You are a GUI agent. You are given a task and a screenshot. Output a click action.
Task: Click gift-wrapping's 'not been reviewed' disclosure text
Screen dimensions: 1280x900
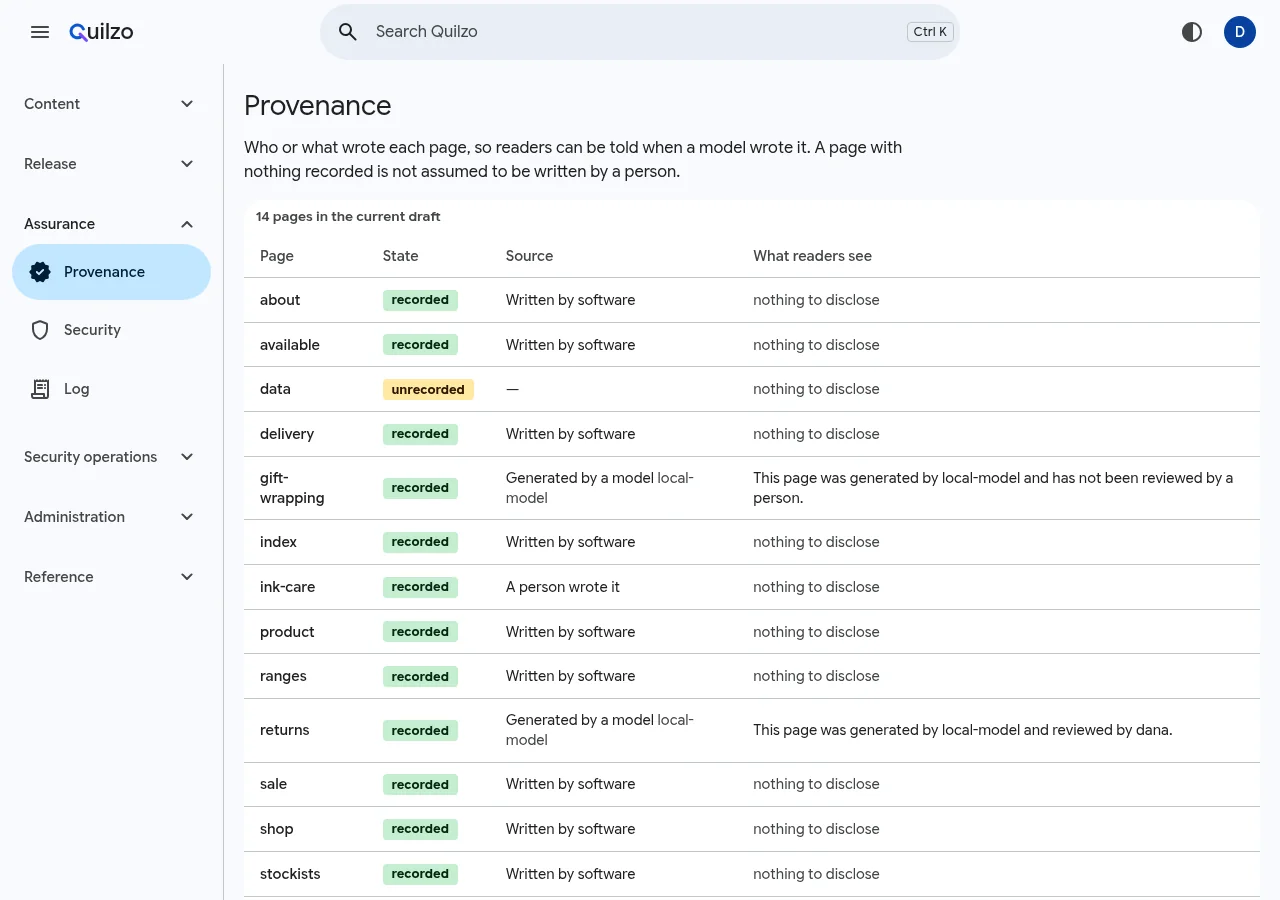coord(993,488)
